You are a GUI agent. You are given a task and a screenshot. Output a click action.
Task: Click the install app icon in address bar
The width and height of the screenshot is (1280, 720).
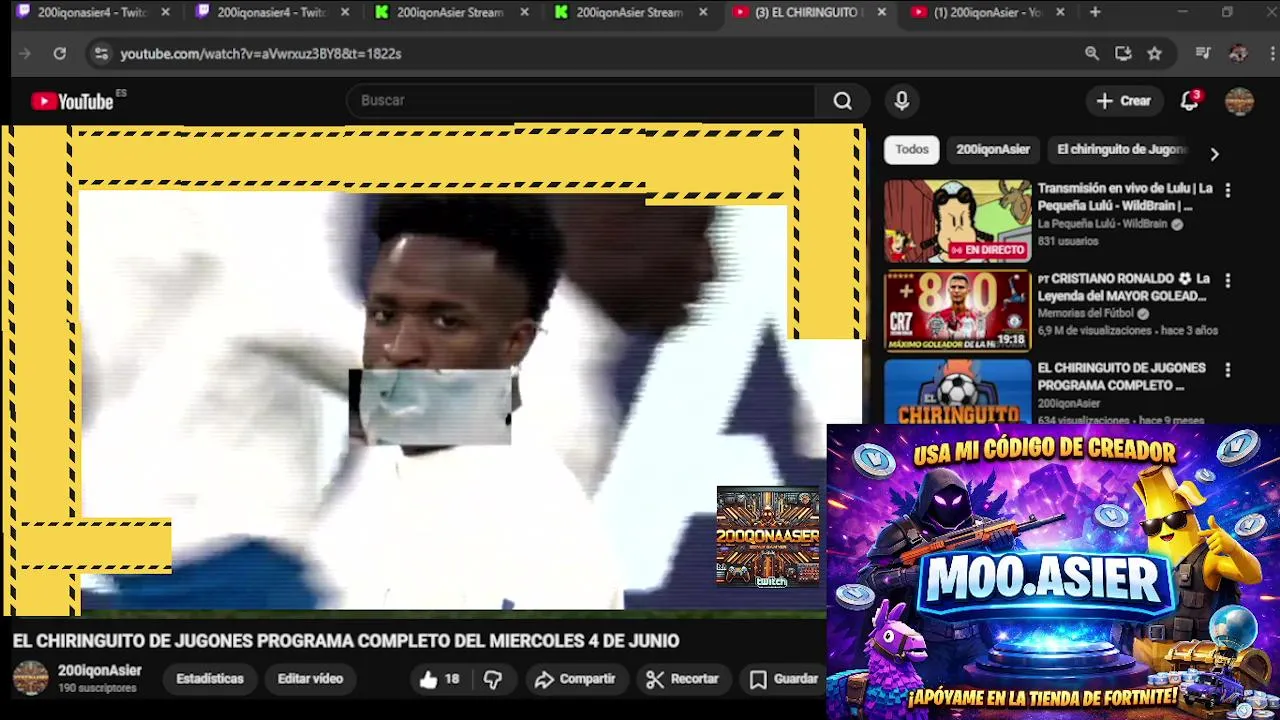1123,54
